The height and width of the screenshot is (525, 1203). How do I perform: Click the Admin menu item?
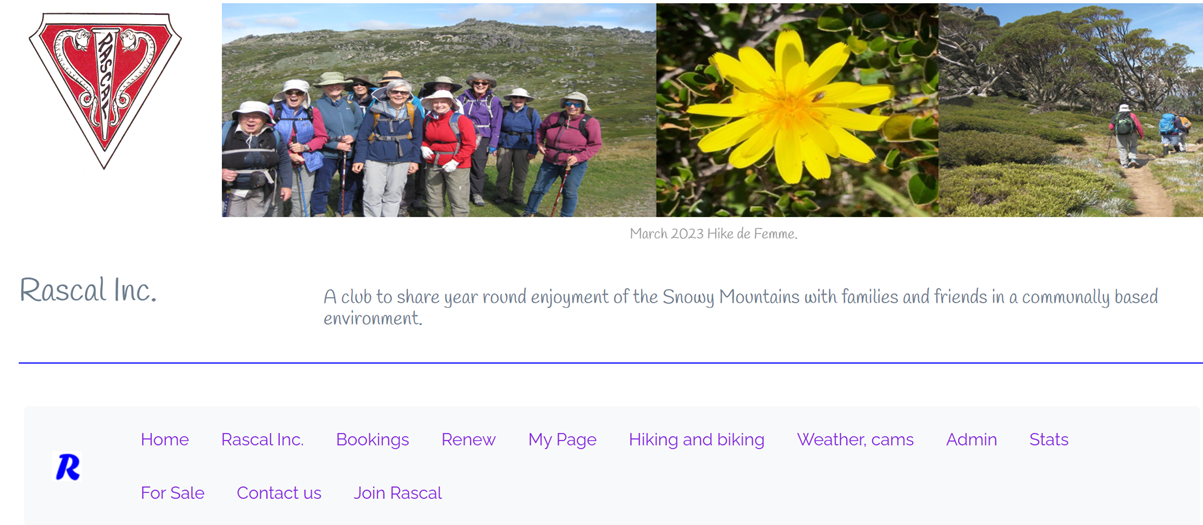(x=971, y=439)
